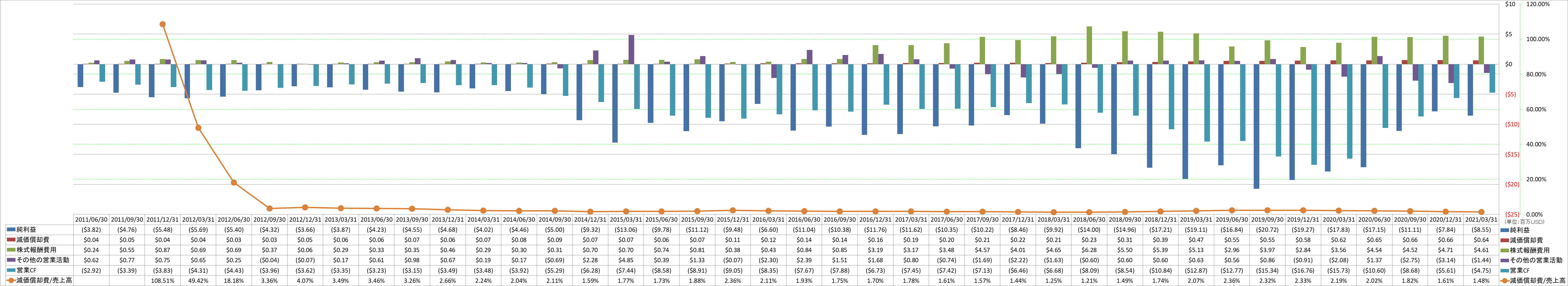Click the green 株式報酬費用 swatch in the data table row header

[x=10, y=250]
